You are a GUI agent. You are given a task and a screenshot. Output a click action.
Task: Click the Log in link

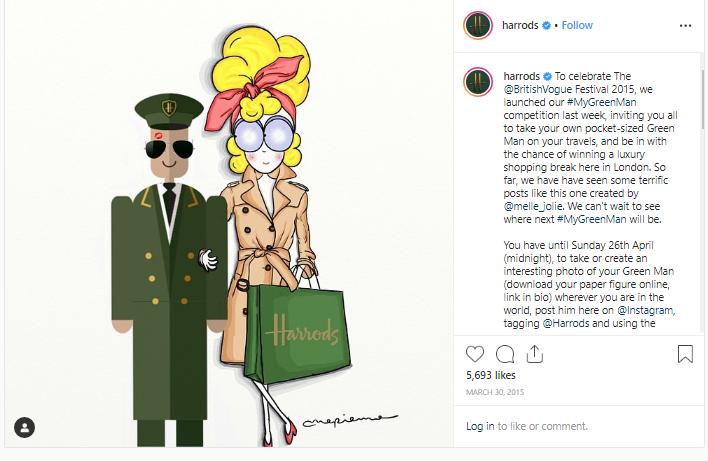[x=480, y=426]
